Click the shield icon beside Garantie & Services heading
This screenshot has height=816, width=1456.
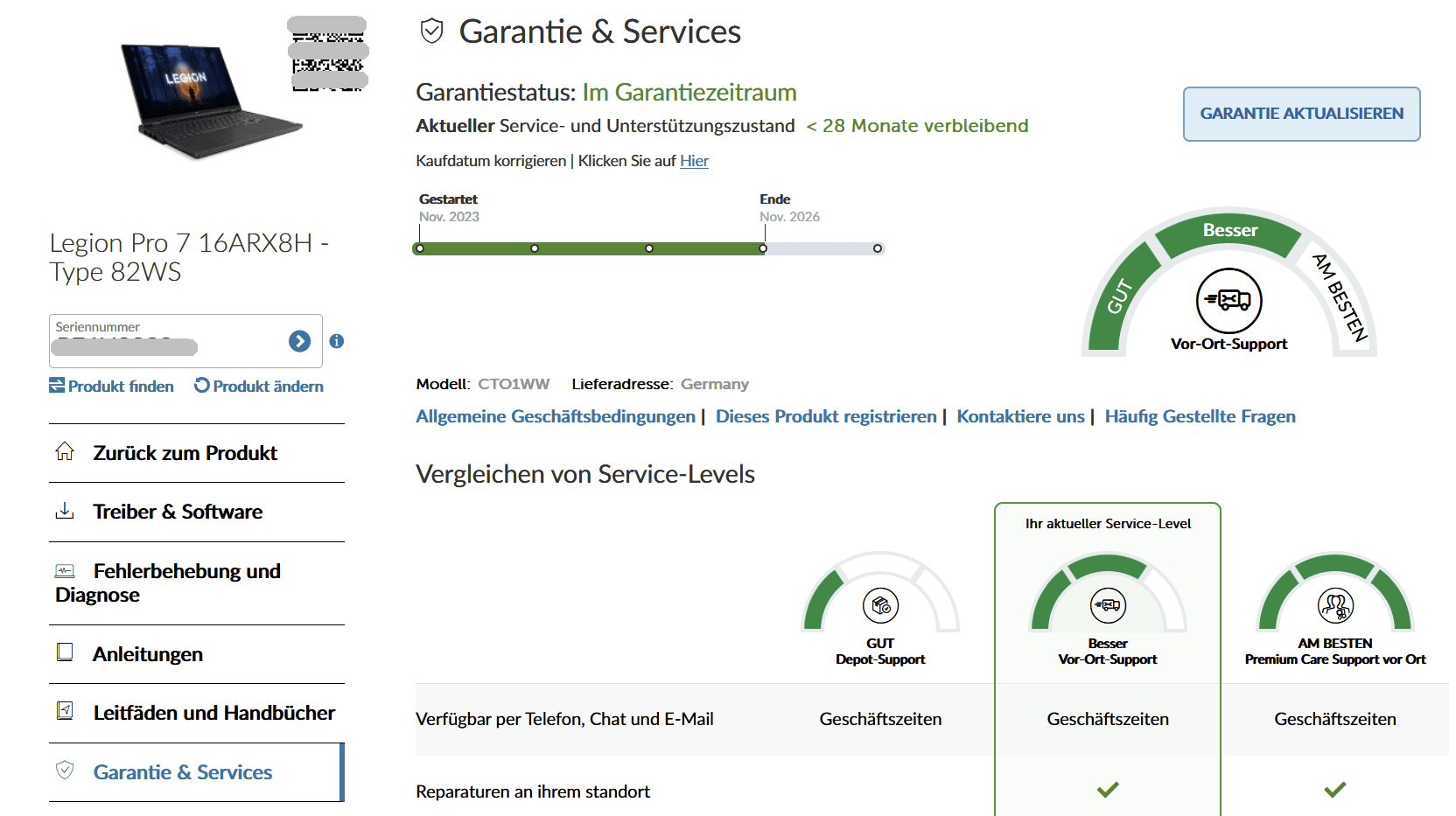432,31
